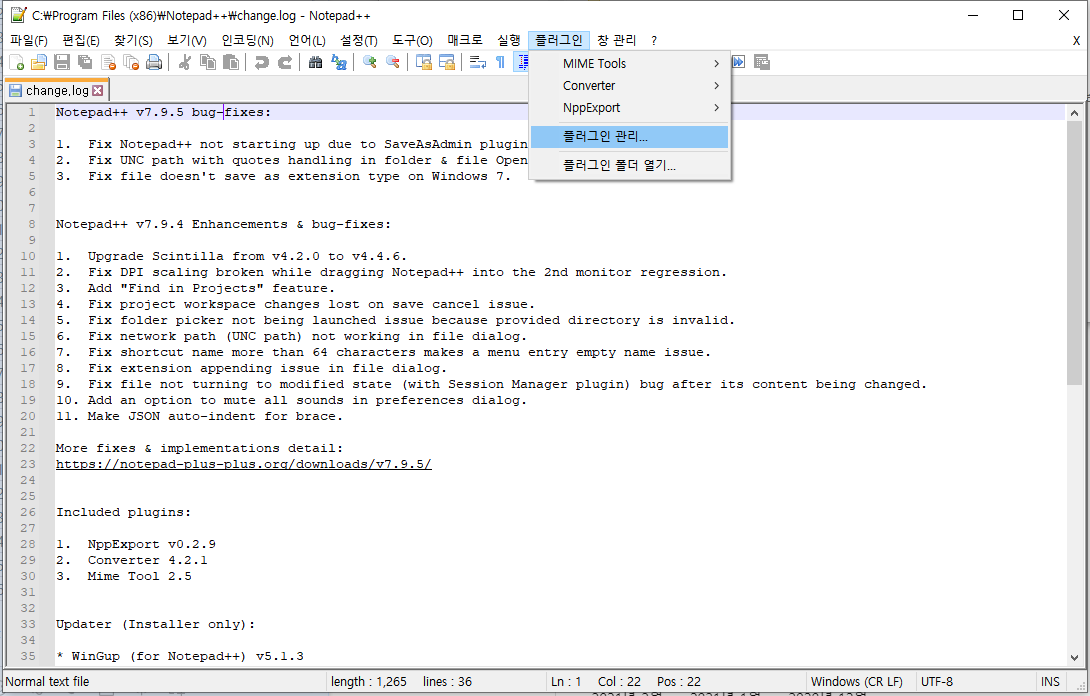Open the 언어(L) menu

[307, 40]
